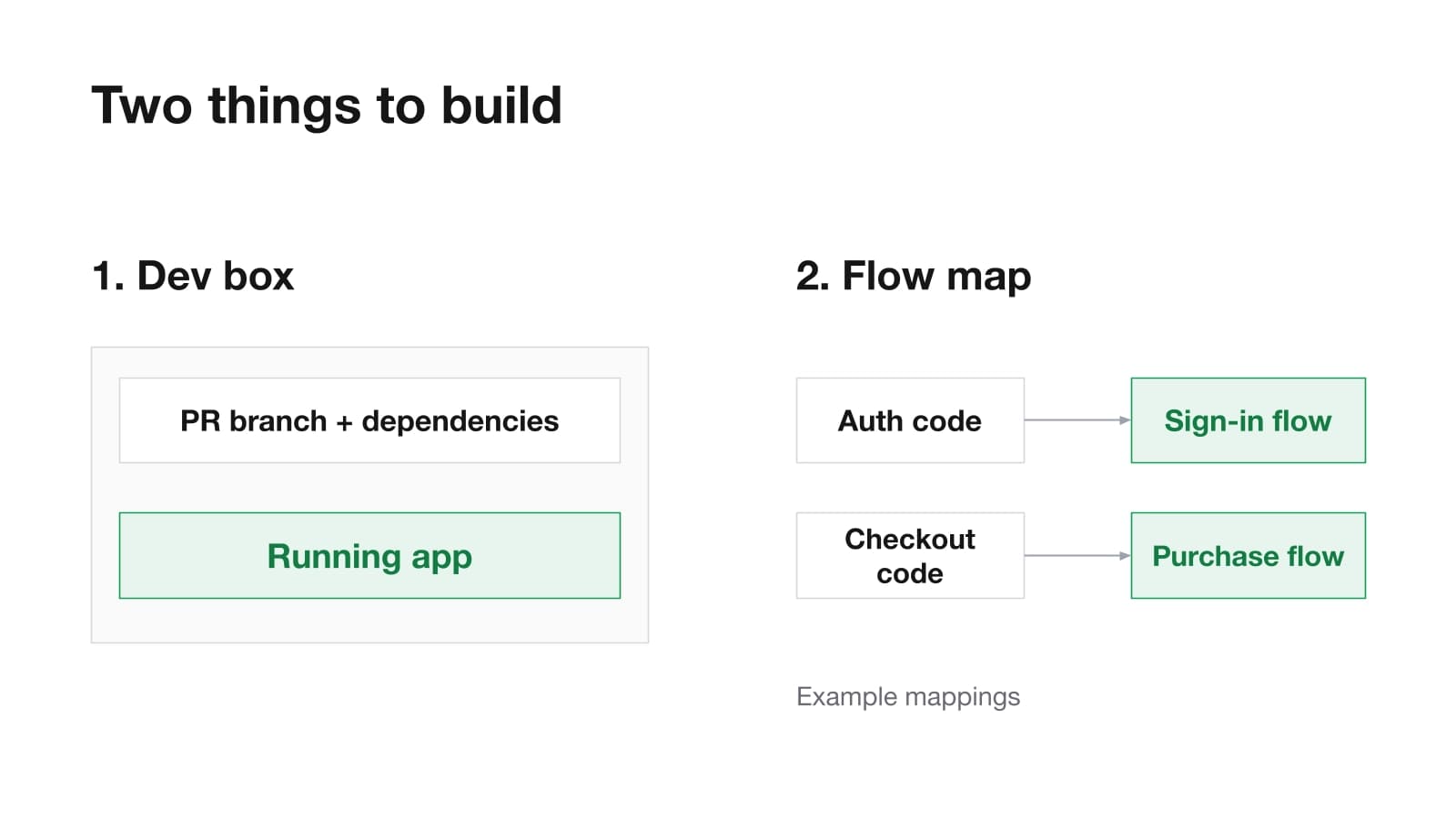The image size is (1456, 819).
Task: Click the 'Purchase flow' green box
Action: [x=1248, y=555]
